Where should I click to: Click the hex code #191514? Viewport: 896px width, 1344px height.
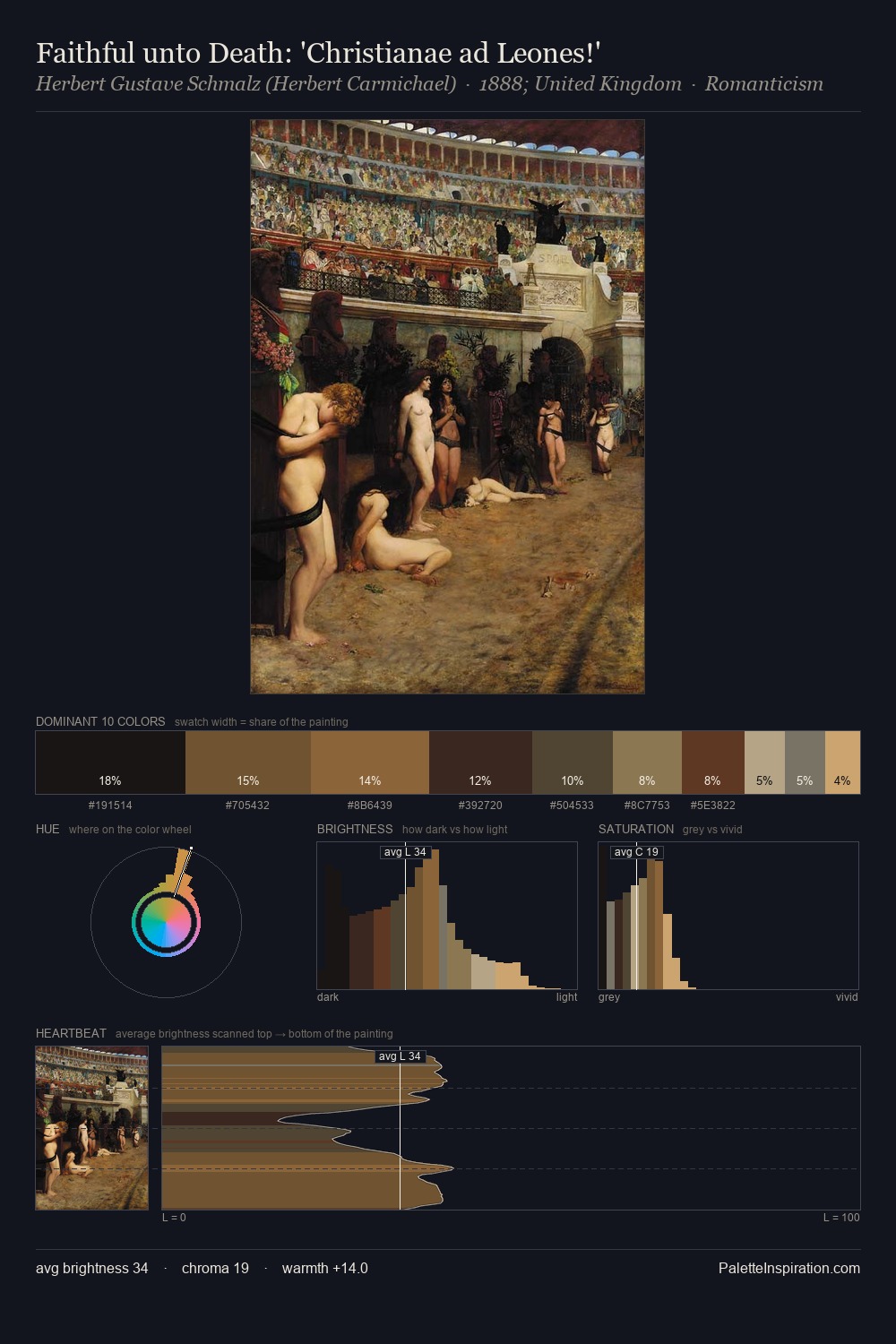click(x=110, y=806)
